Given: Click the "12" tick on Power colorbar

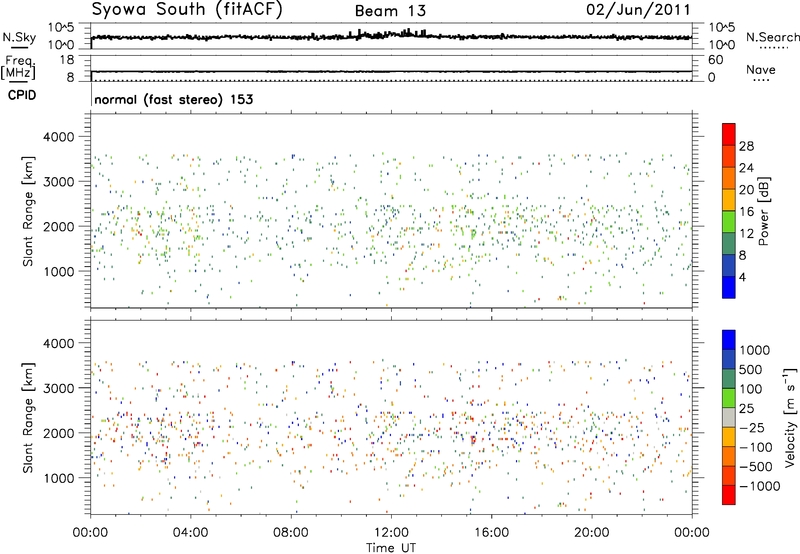Looking at the screenshot, I should click(746, 234).
